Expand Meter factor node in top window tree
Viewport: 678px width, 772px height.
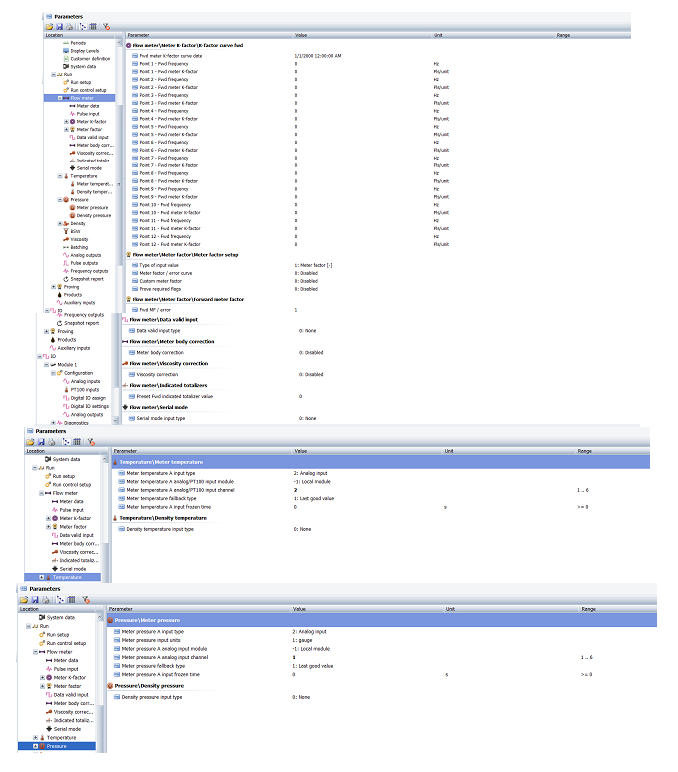click(66, 129)
